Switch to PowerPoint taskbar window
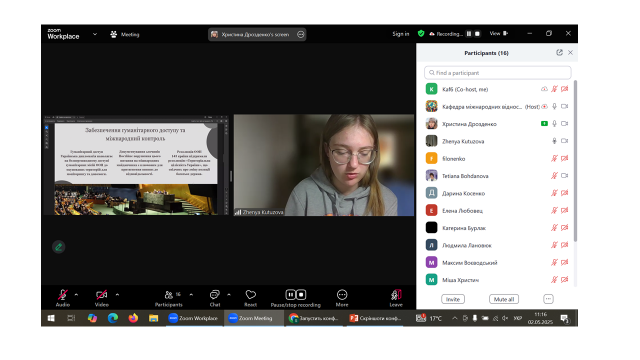This screenshot has width=640, height=360. (375, 318)
